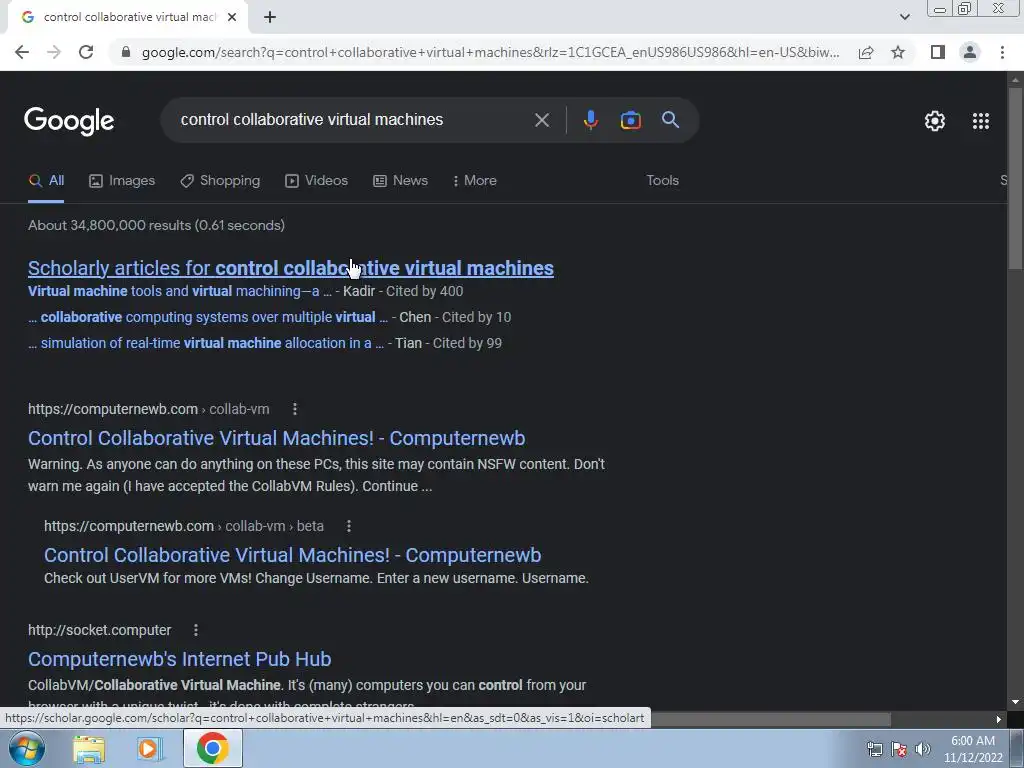Switch to the Images tab
This screenshot has width=1024, height=768.
(x=122, y=181)
